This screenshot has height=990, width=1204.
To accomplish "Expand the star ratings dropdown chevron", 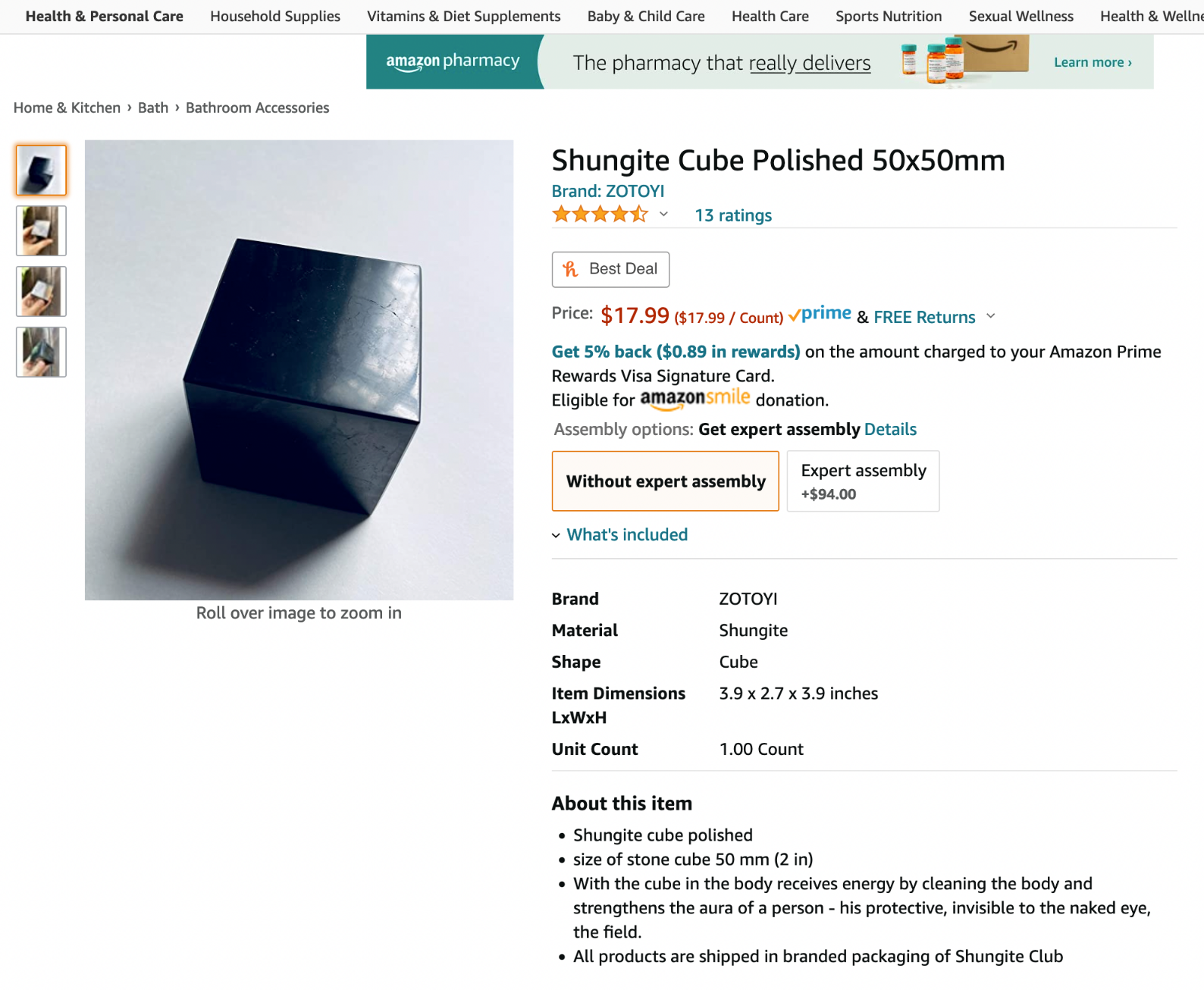I will (x=663, y=215).
